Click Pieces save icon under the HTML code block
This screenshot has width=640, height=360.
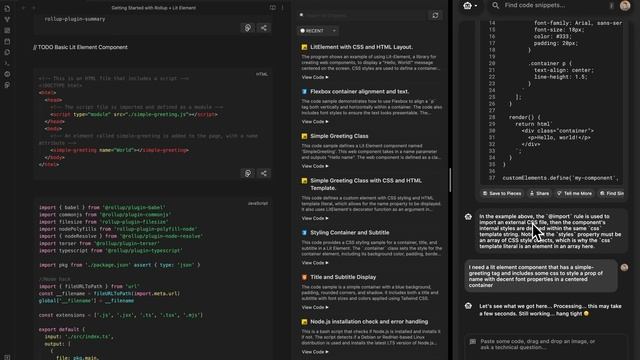coord(248,173)
